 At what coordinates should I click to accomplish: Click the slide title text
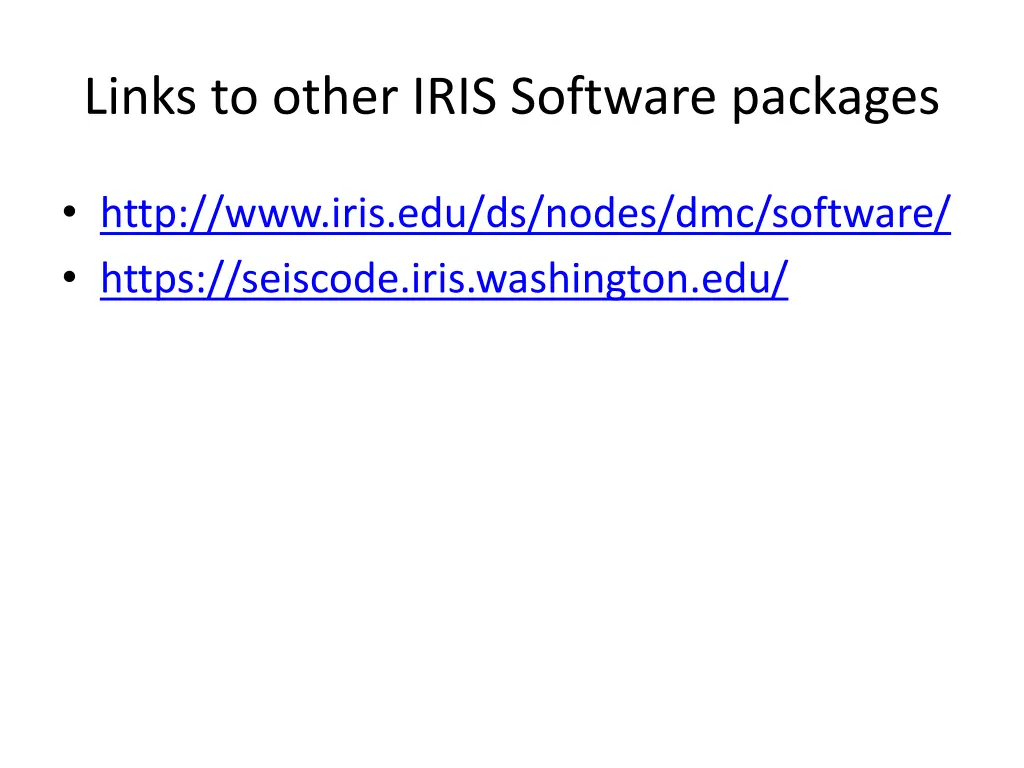tap(511, 97)
